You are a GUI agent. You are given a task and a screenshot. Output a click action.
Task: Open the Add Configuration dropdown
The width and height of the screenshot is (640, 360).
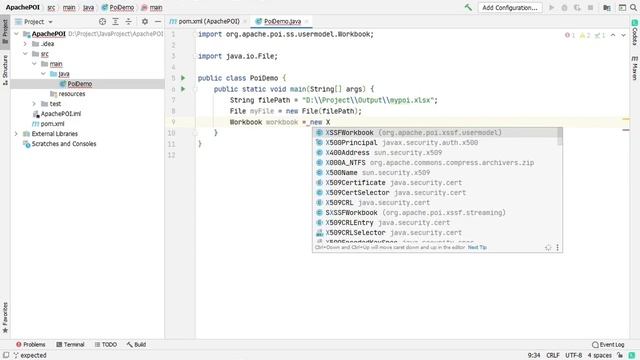pyautogui.click(x=510, y=7)
